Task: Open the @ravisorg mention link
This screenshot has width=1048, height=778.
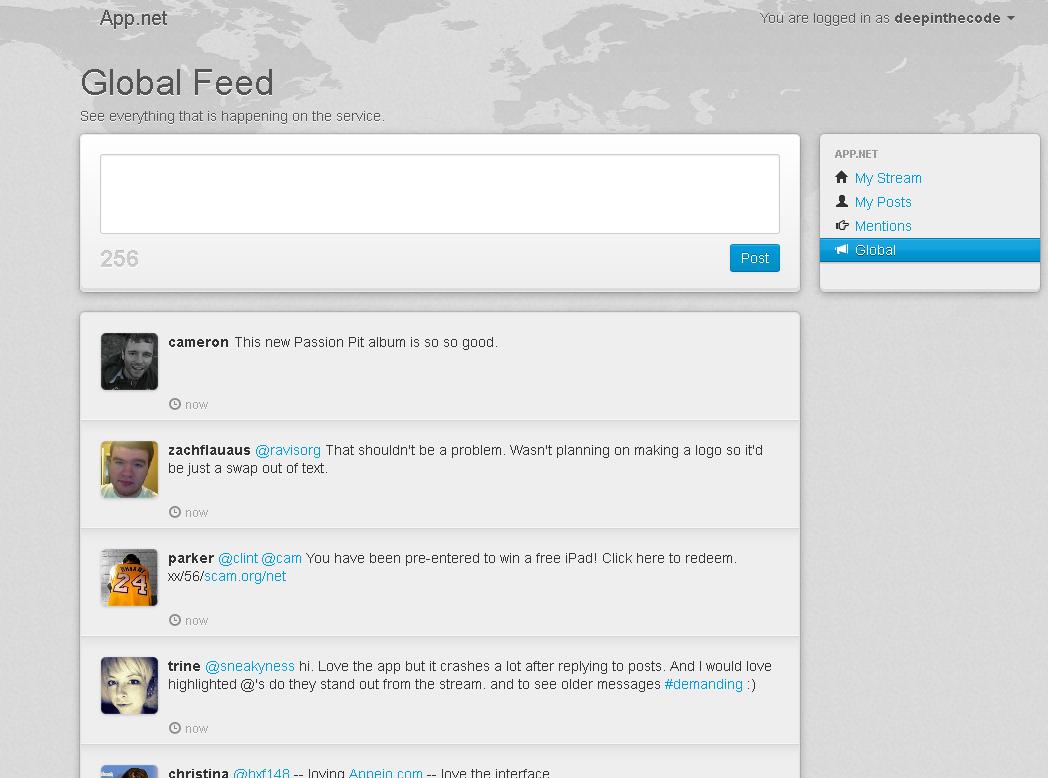Action: pyautogui.click(x=288, y=450)
